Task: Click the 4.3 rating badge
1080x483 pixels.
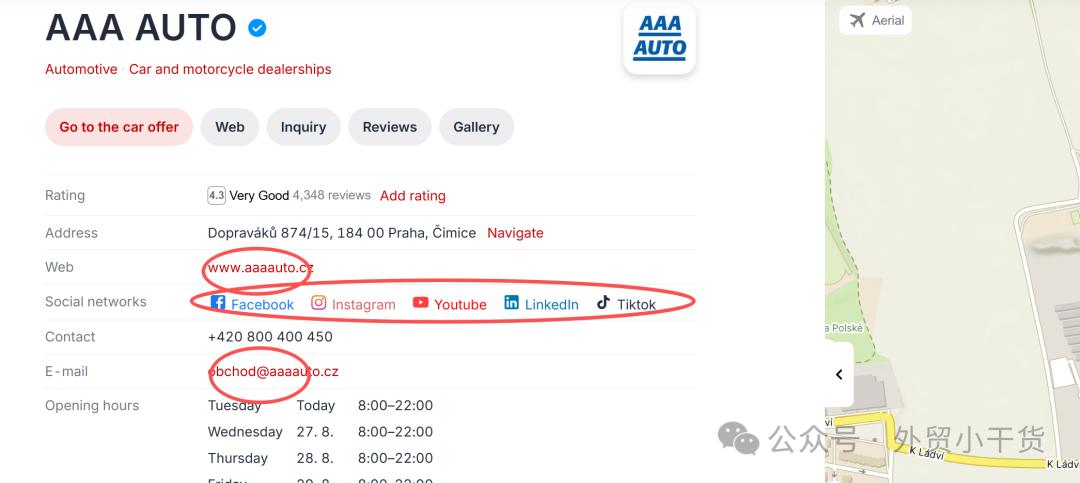Action: [216, 196]
